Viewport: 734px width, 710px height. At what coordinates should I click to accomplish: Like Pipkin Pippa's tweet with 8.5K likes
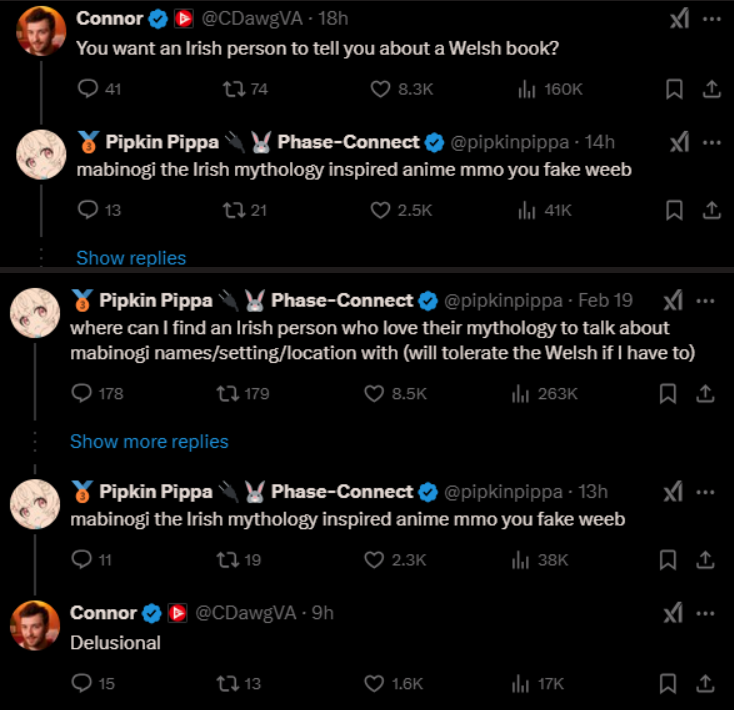pyautogui.click(x=375, y=393)
